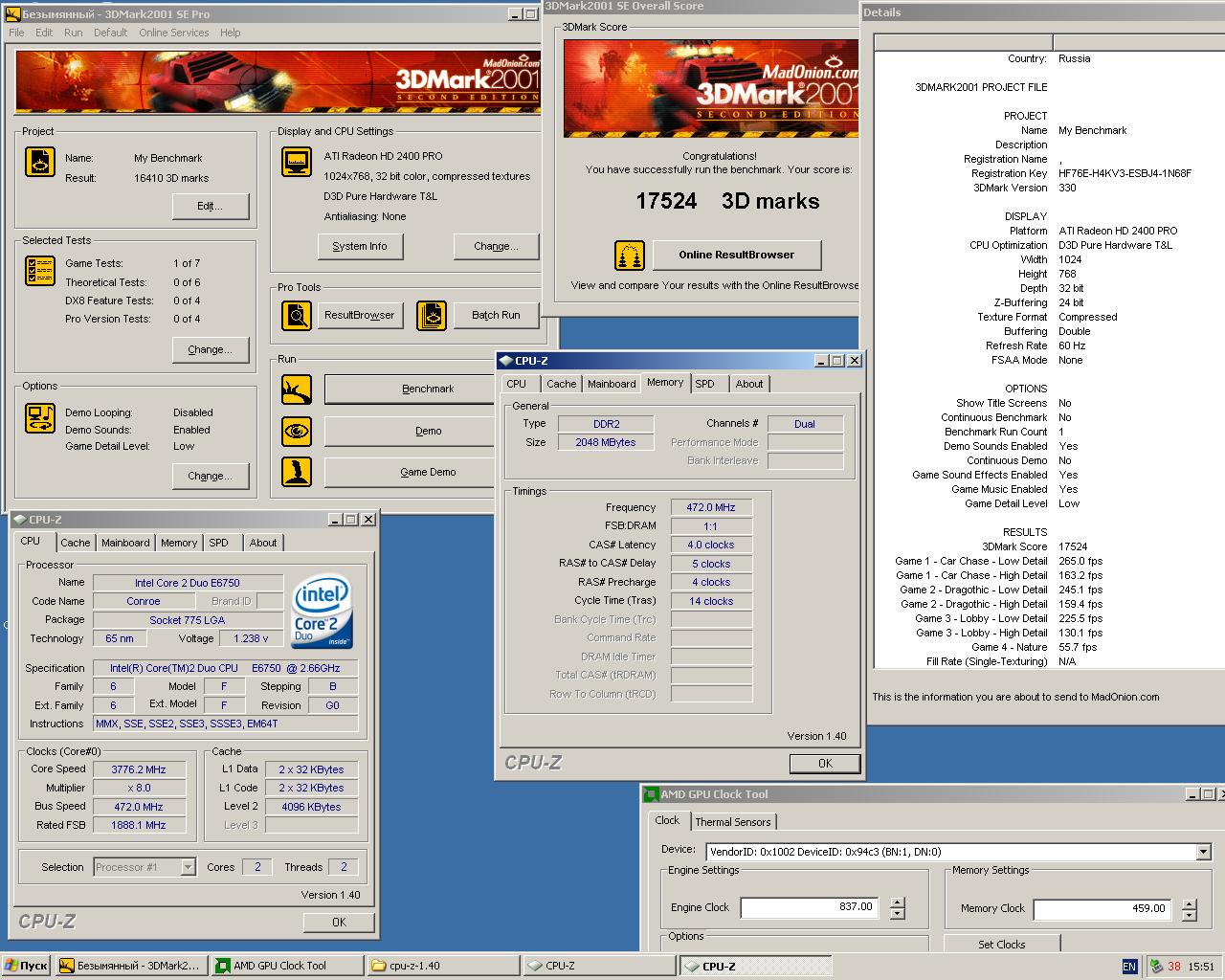
Task: Select the Clock tab in GPU Clock Tool
Action: (667, 820)
